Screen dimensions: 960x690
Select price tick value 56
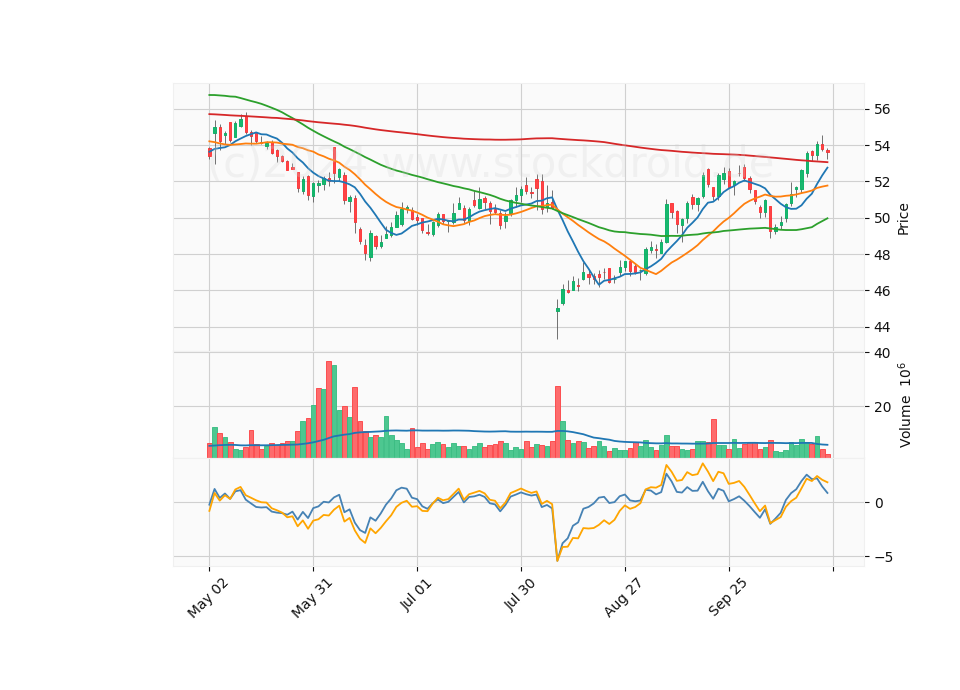[x=882, y=110]
